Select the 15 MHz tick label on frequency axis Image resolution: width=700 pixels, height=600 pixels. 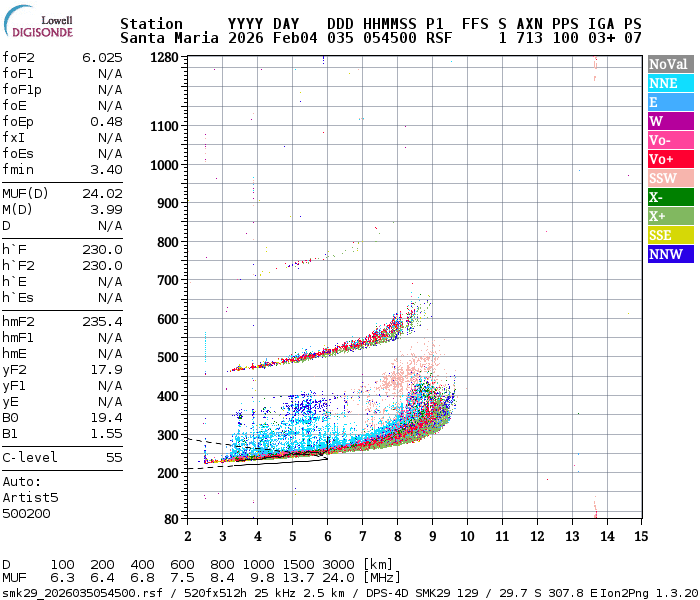click(639, 535)
